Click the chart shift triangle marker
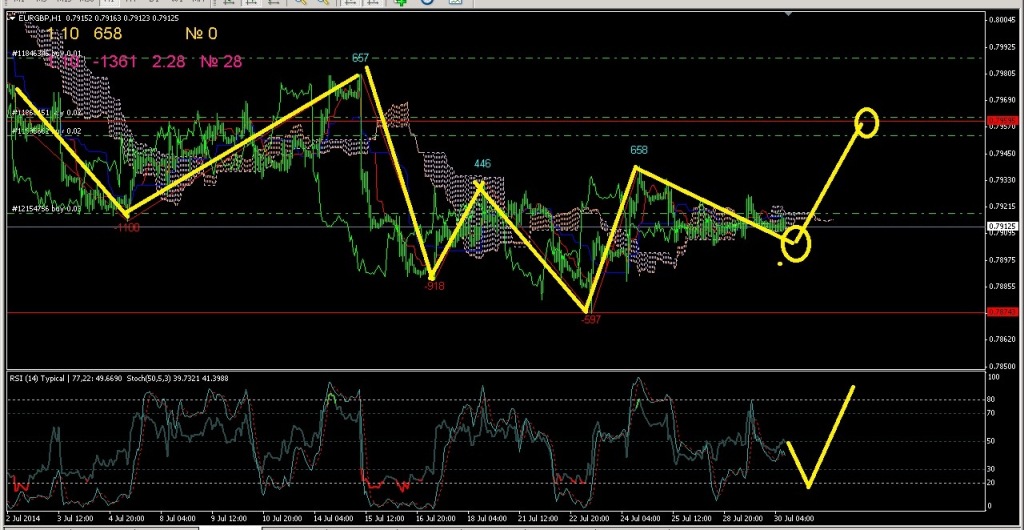The image size is (1024, 530). click(790, 13)
